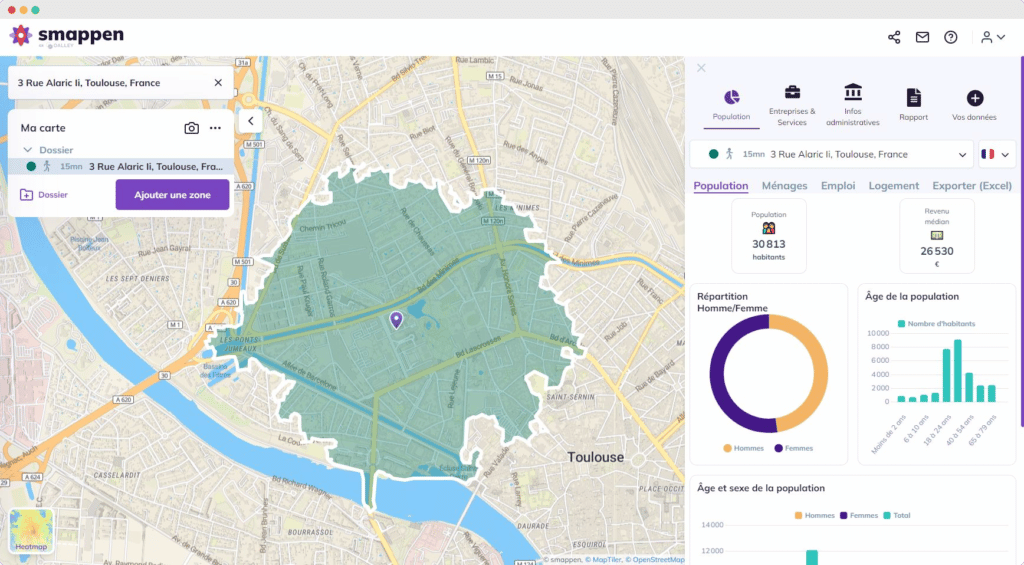Switch to the Population tab
The image size is (1024, 565).
[x=721, y=186]
